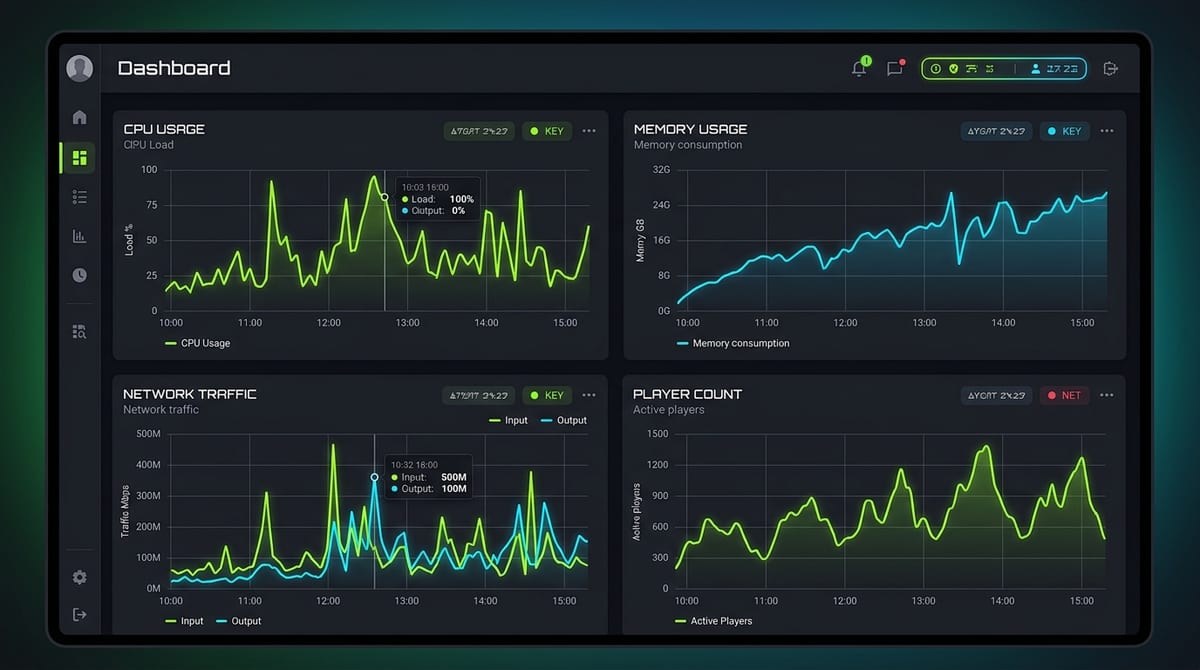Open the three-dot menu on Memory Usage card
The height and width of the screenshot is (670, 1200).
point(1106,131)
